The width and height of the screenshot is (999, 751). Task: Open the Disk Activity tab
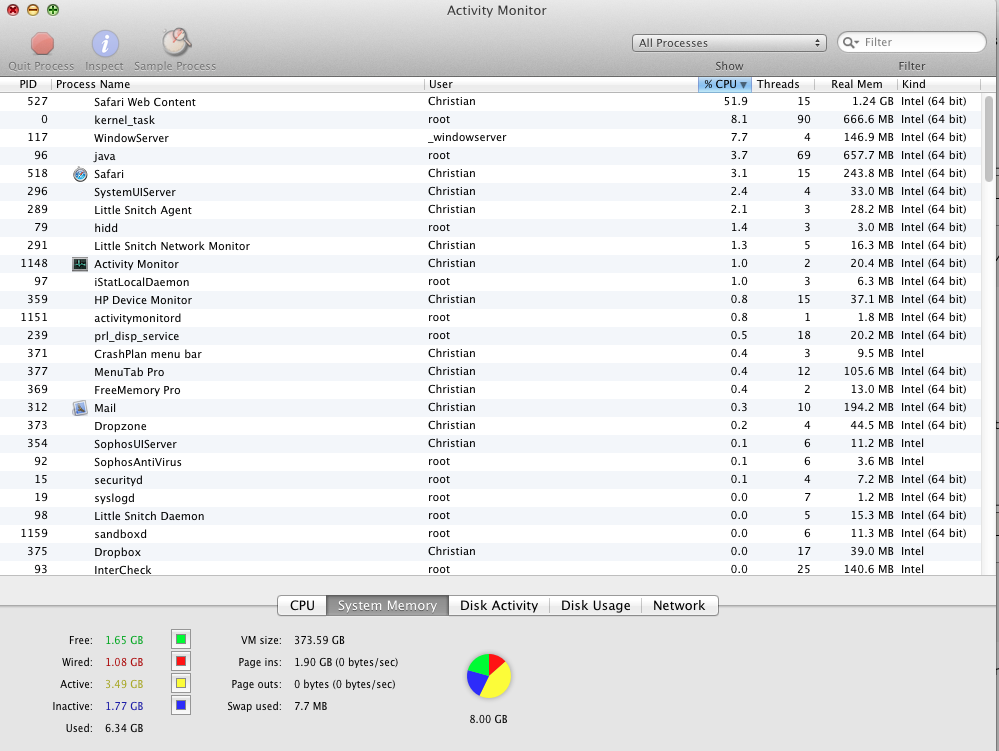(x=499, y=606)
